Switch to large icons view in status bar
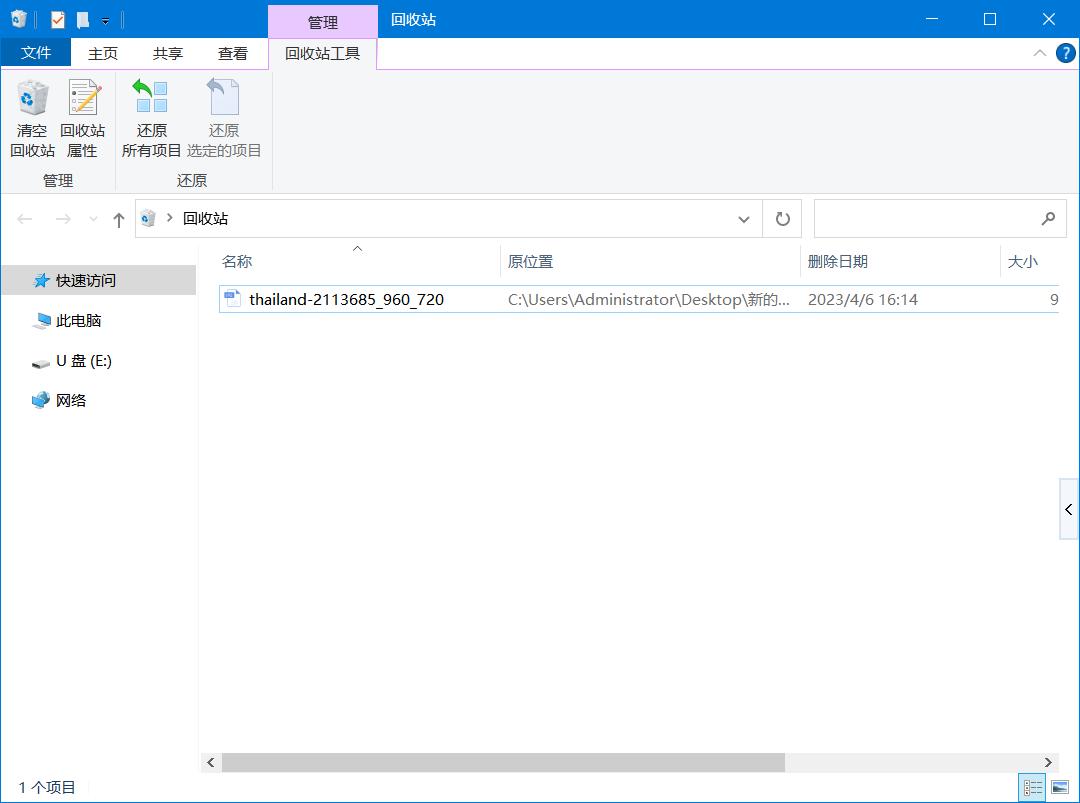 coord(1062,788)
